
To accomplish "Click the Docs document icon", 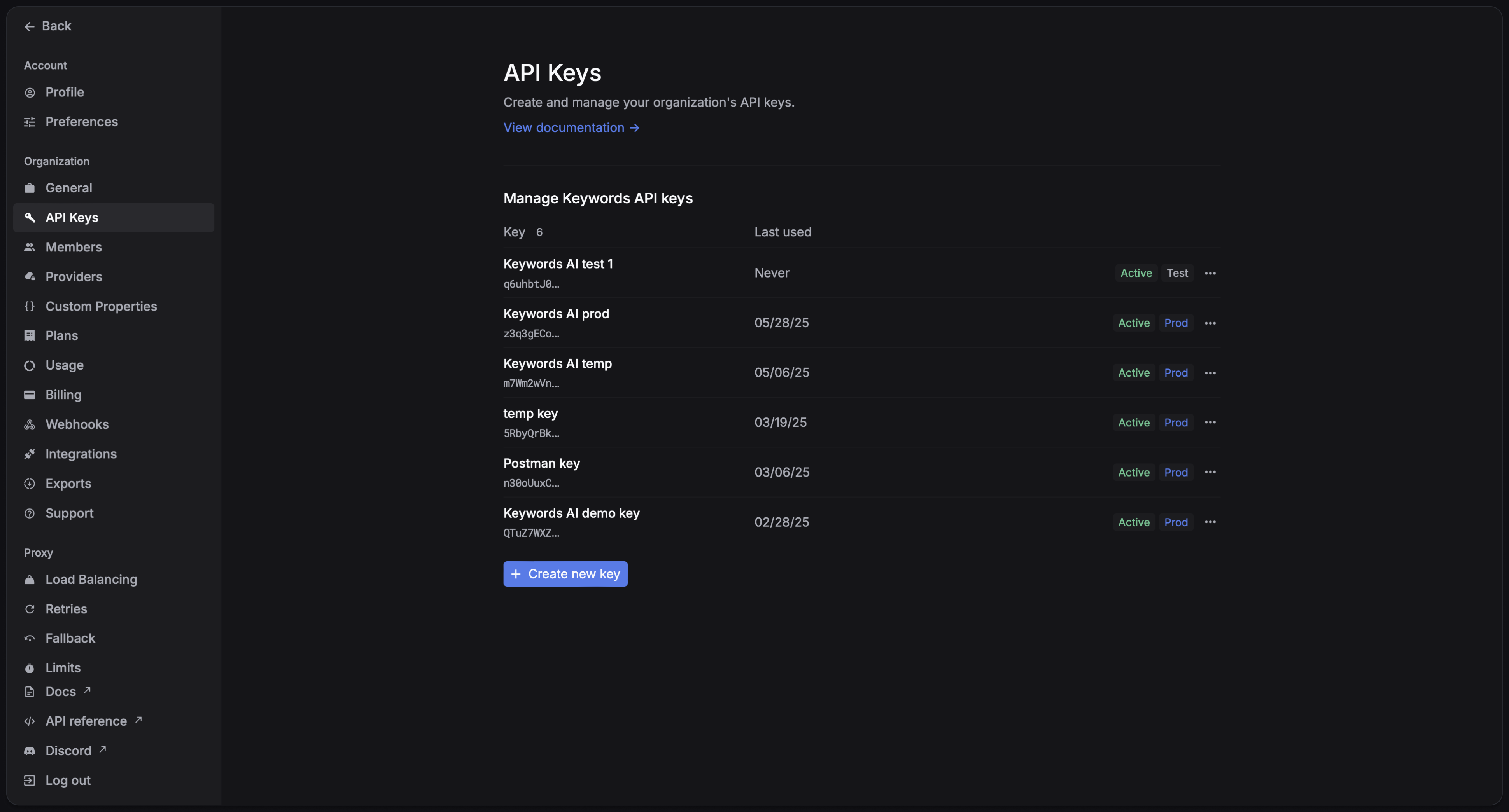I will pyautogui.click(x=29, y=692).
